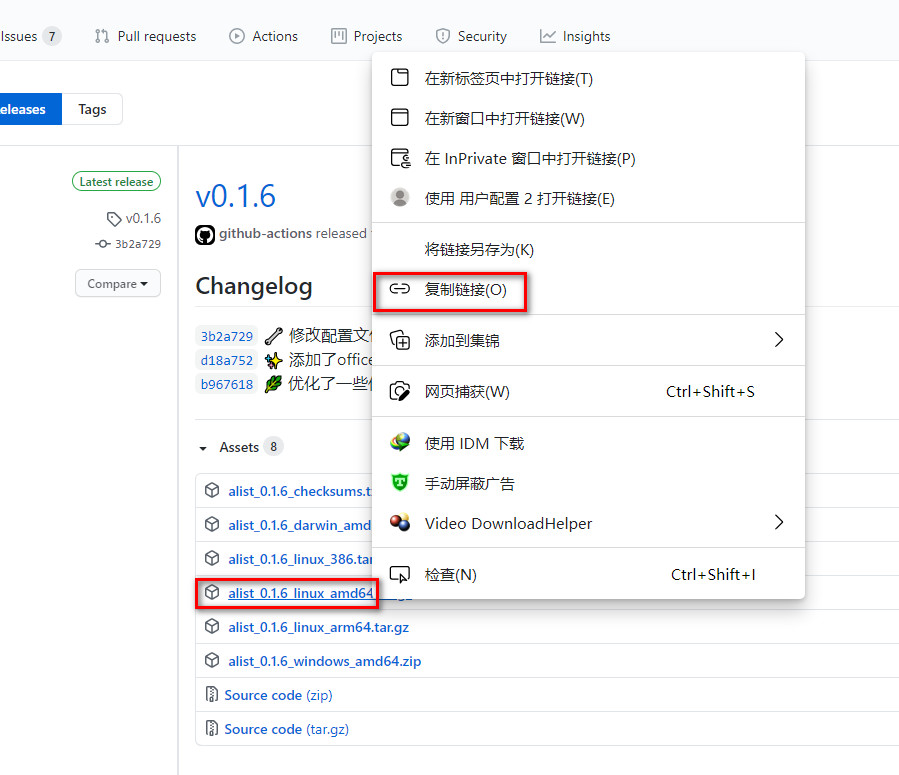Viewport: 899px width, 775px height.
Task: Open changelog commit 3b2a729
Action: 226,336
